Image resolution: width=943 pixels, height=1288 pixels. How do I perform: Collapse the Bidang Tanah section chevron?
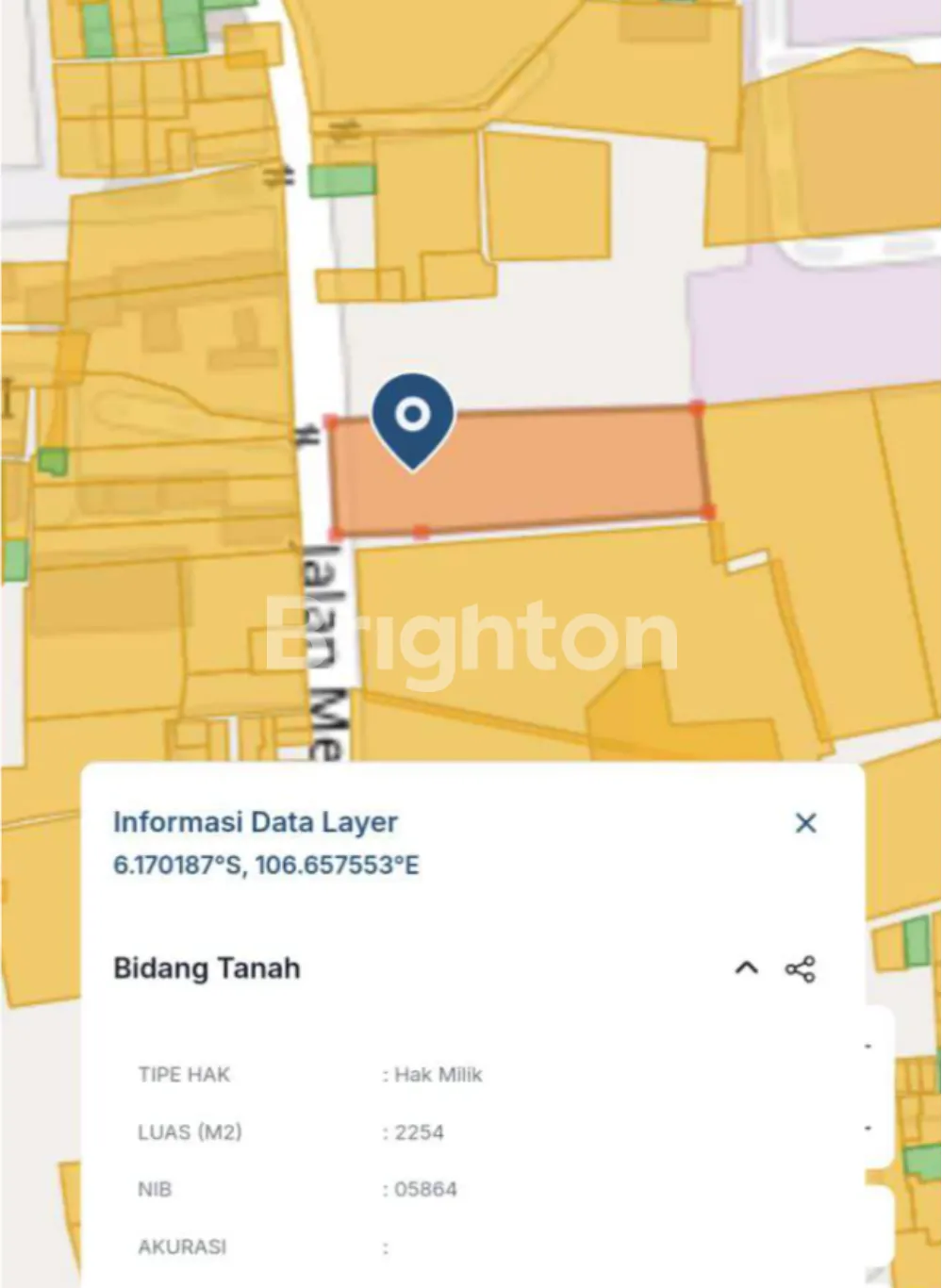[747, 968]
